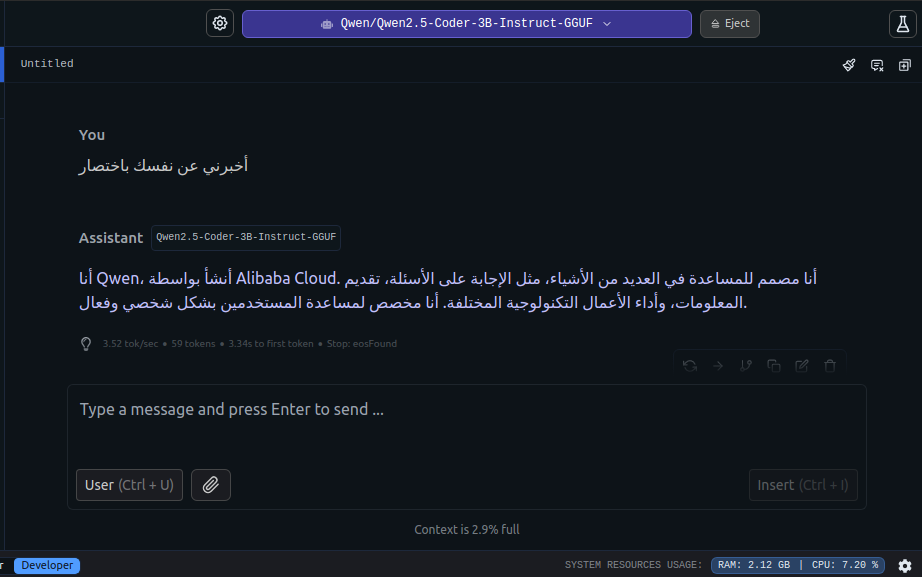Expand the Qwen2.5-Coder-3B-Instruct model dropdown
Viewport: 922px width, 577px height.
pyautogui.click(x=466, y=24)
